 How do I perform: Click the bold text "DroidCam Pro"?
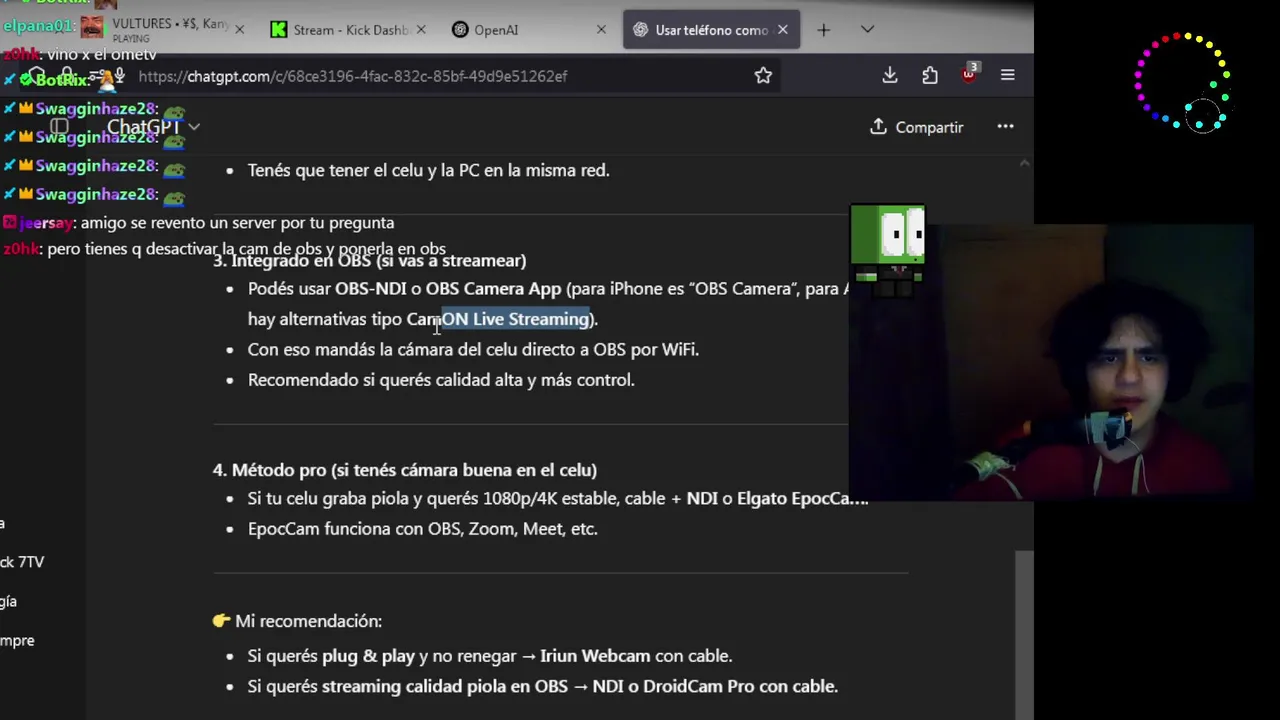click(699, 686)
